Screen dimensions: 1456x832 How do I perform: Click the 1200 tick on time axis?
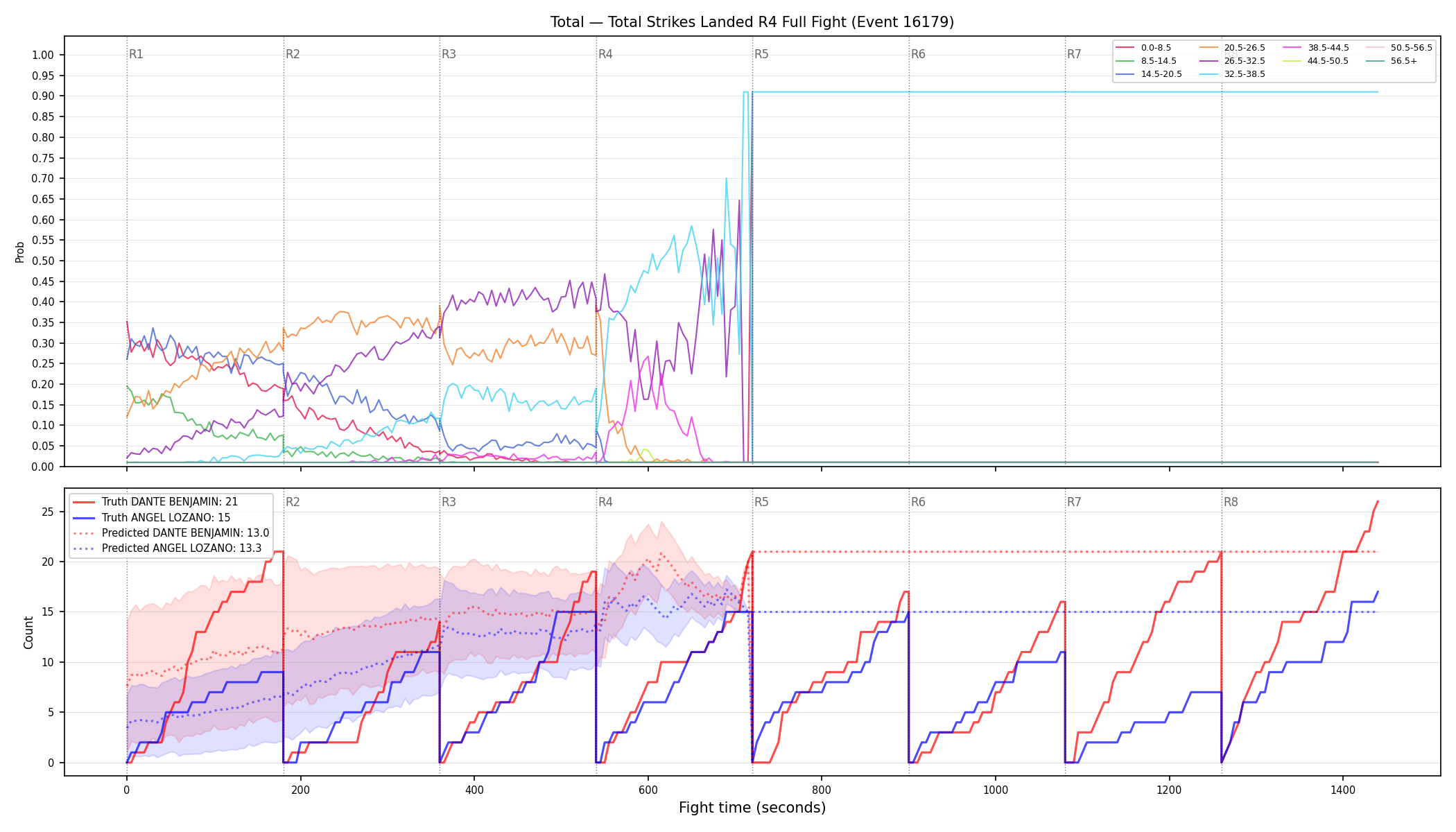coord(1170,790)
